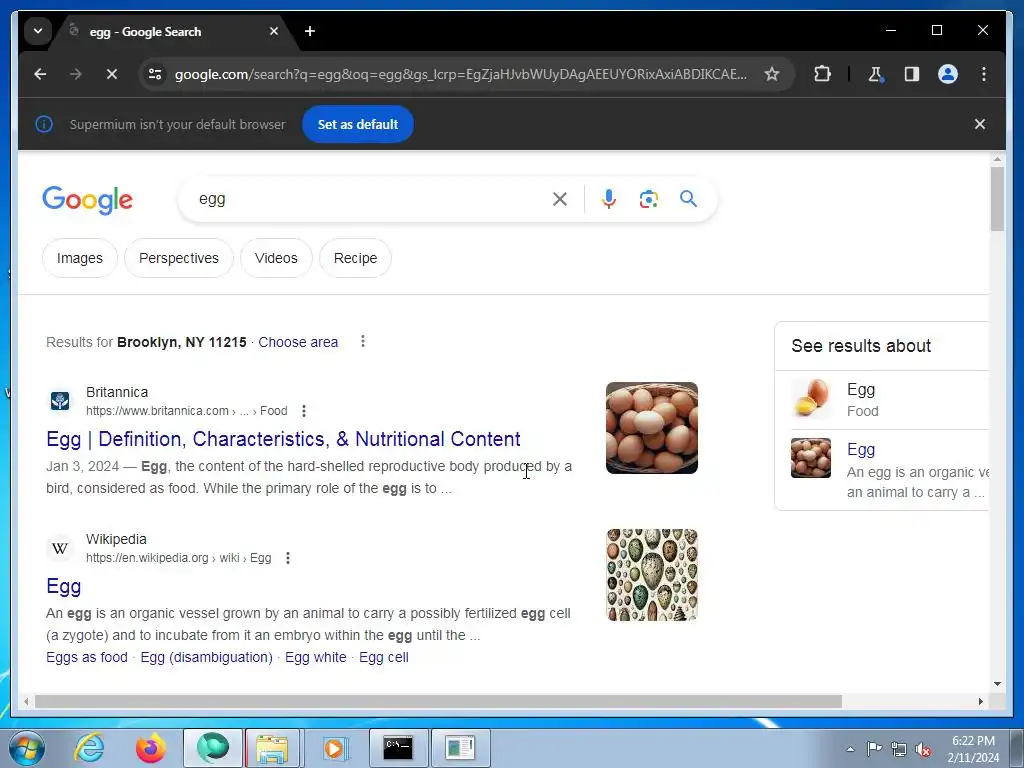This screenshot has width=1024, height=768.
Task: View site information icon in address bar
Action: 155,74
